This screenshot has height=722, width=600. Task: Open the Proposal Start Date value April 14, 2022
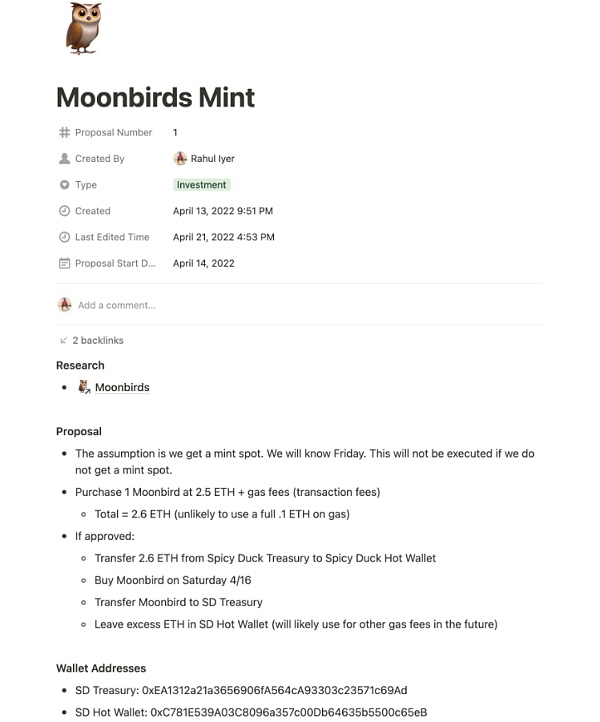click(204, 264)
